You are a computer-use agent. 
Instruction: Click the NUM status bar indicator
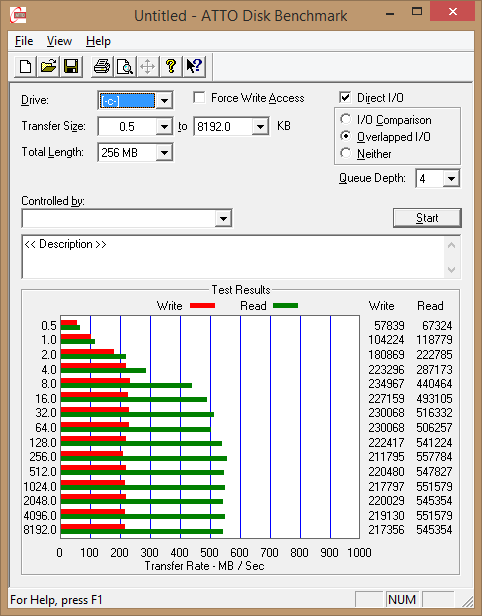tap(402, 600)
